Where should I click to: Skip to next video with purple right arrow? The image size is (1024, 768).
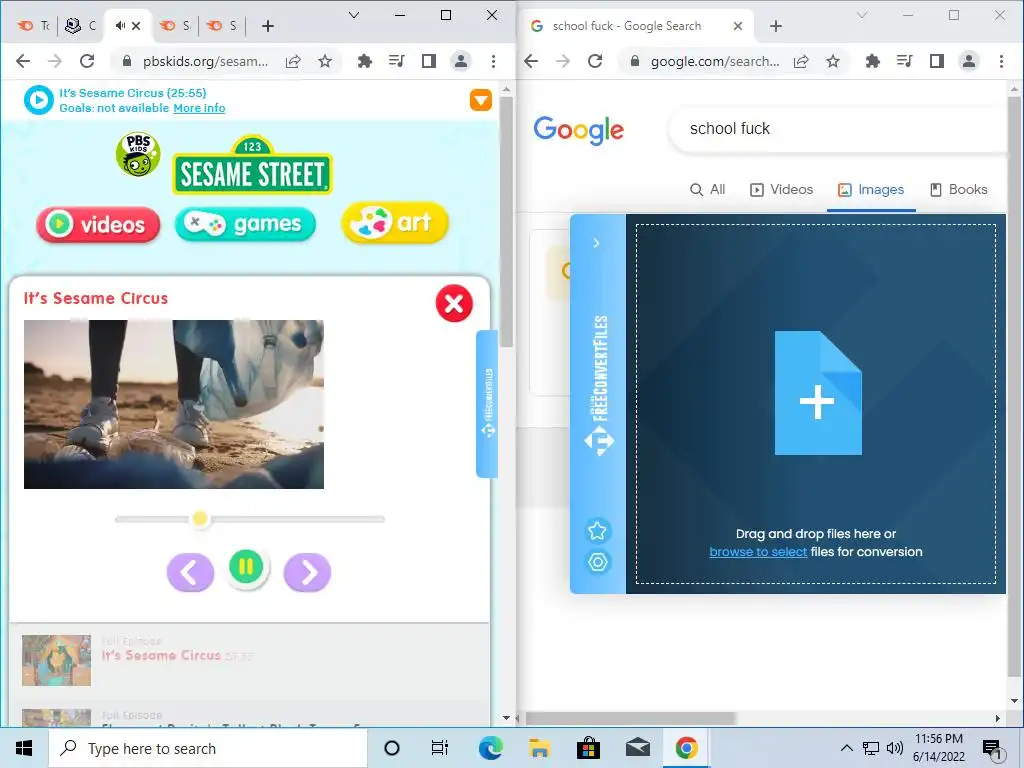[308, 573]
